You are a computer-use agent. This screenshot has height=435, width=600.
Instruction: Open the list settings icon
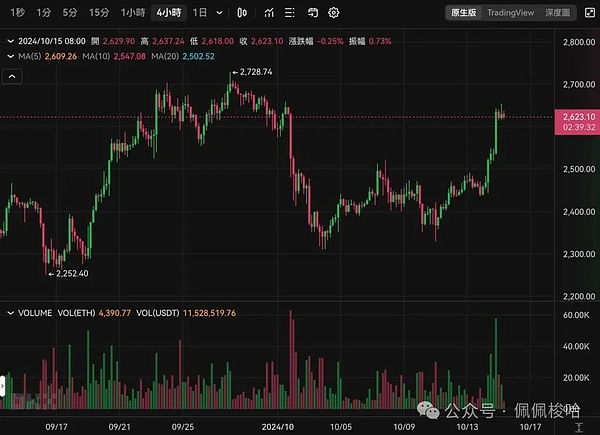click(x=290, y=13)
